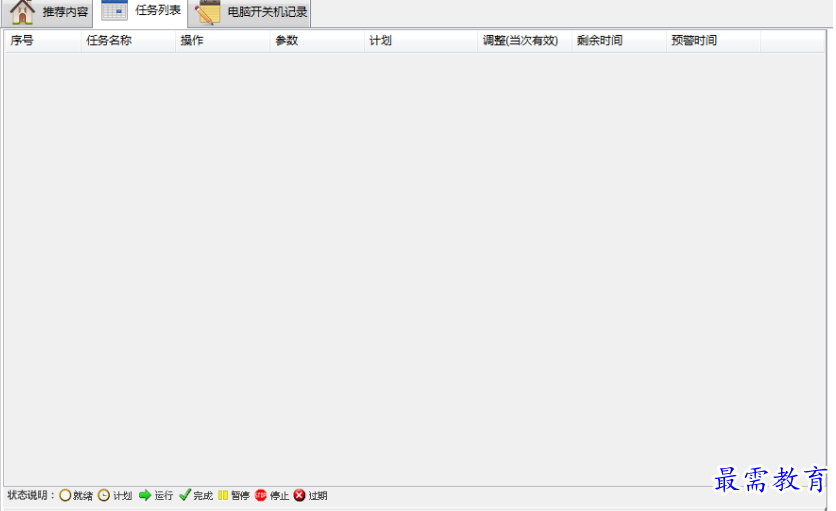The height and width of the screenshot is (511, 836).
Task: Click the red 停止 stop icon
Action: pos(261,496)
